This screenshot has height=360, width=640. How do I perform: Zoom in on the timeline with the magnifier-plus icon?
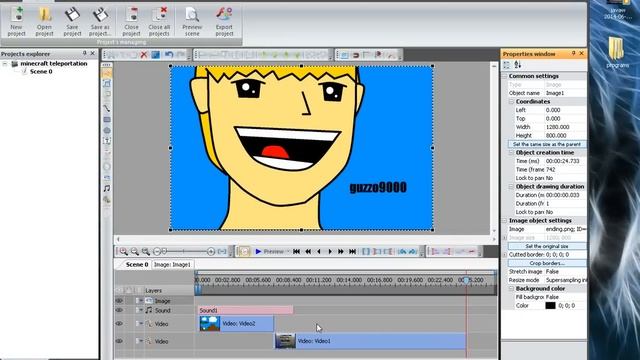[123, 252]
